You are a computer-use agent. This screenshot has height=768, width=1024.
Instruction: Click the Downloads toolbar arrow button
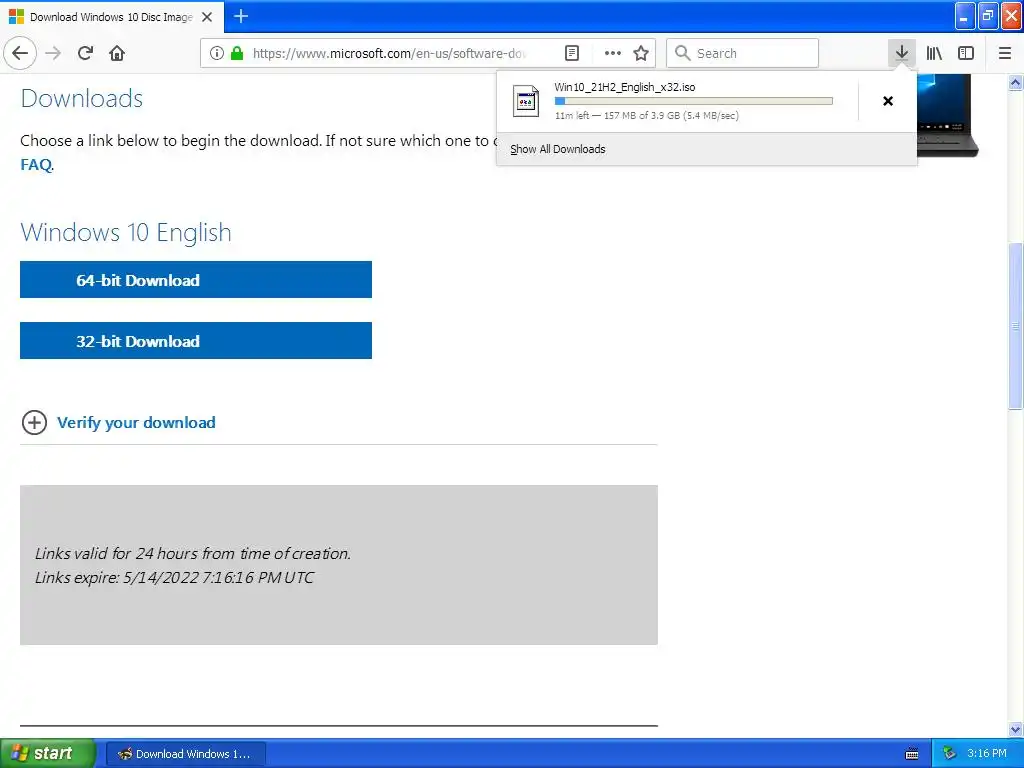pyautogui.click(x=902, y=53)
